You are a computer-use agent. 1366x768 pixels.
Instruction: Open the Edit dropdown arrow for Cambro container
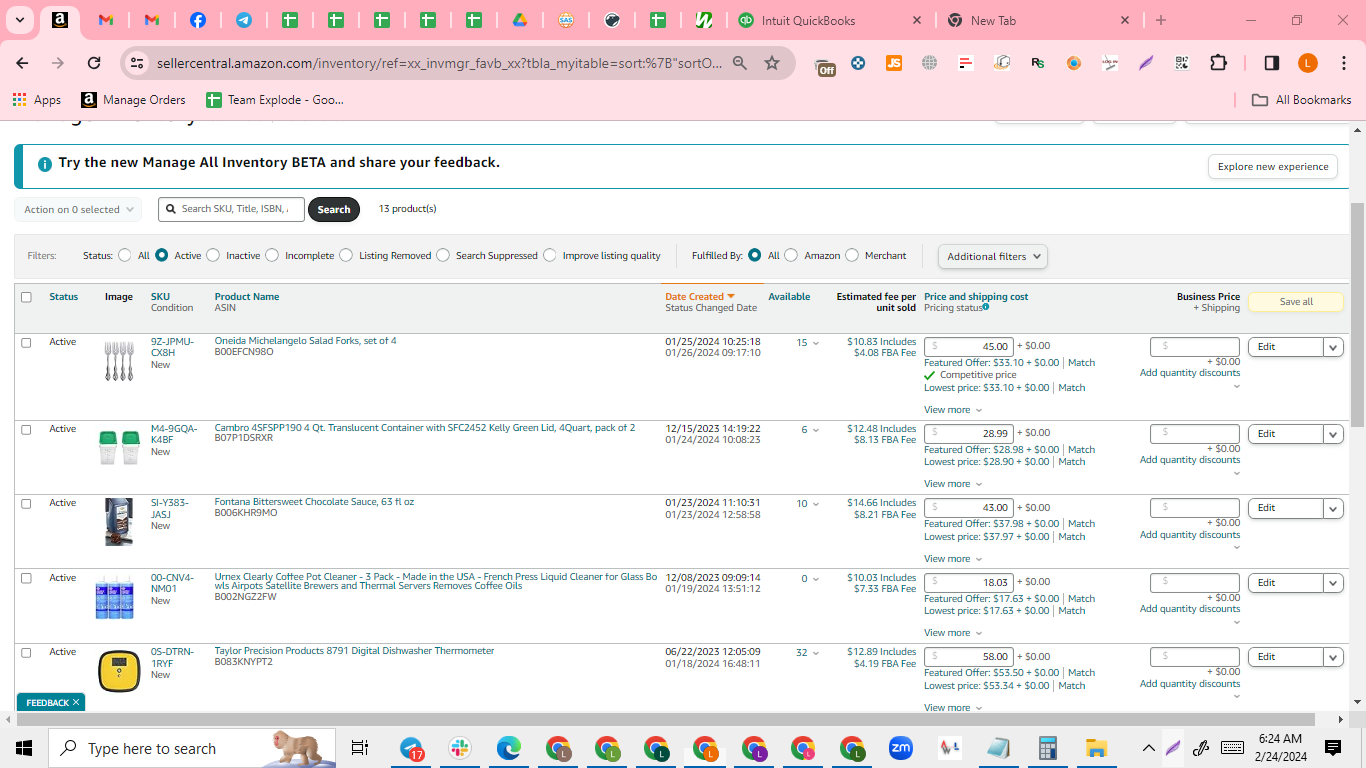click(x=1333, y=434)
